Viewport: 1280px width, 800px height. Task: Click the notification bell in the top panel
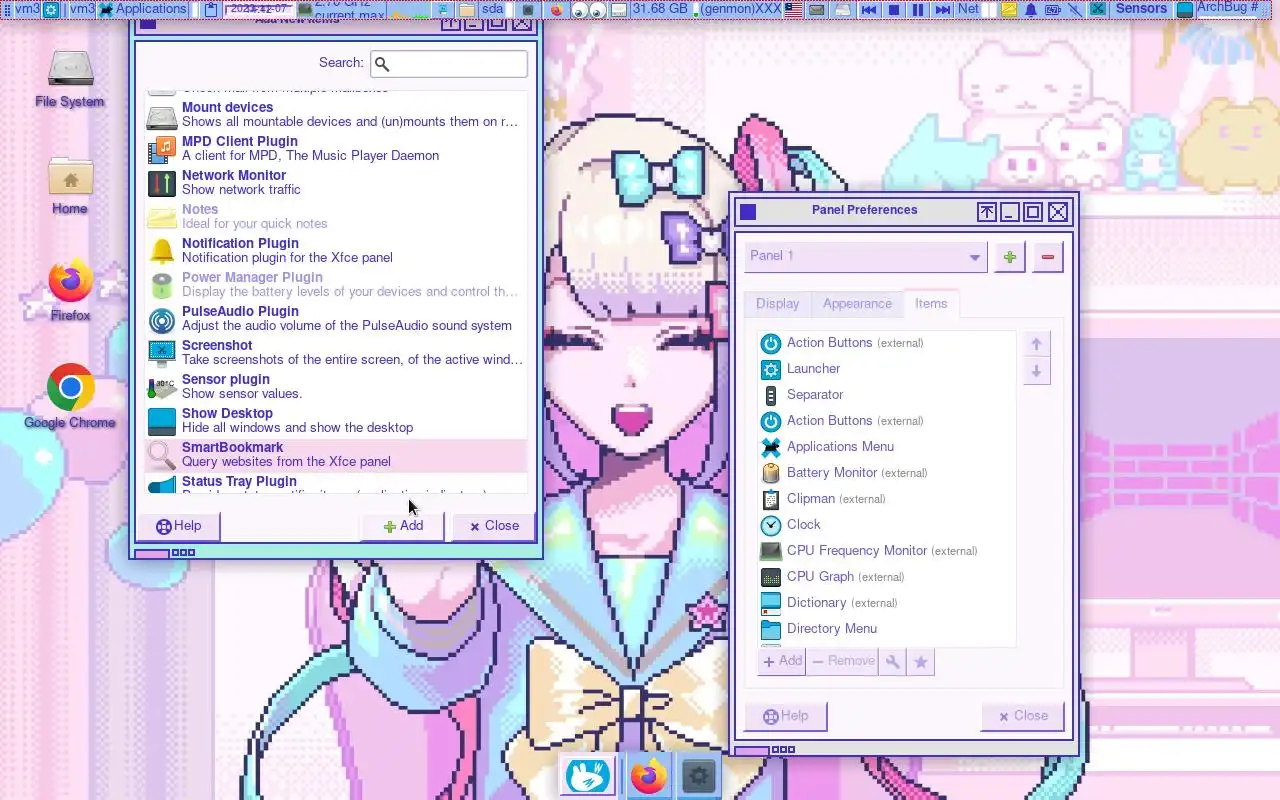1031,9
